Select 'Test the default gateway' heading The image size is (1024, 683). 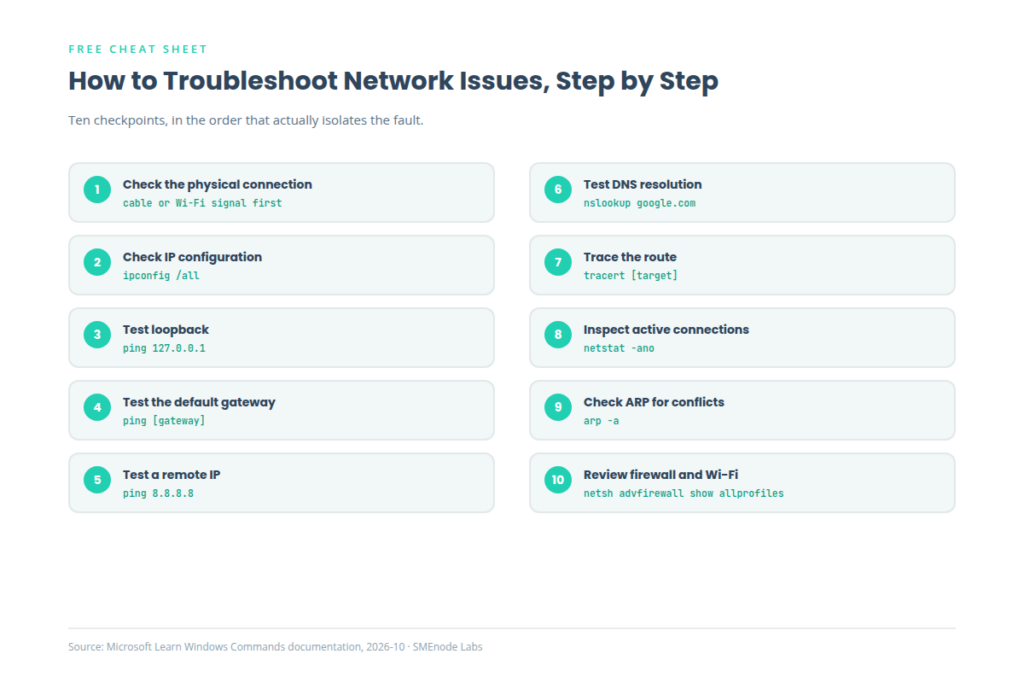199,402
